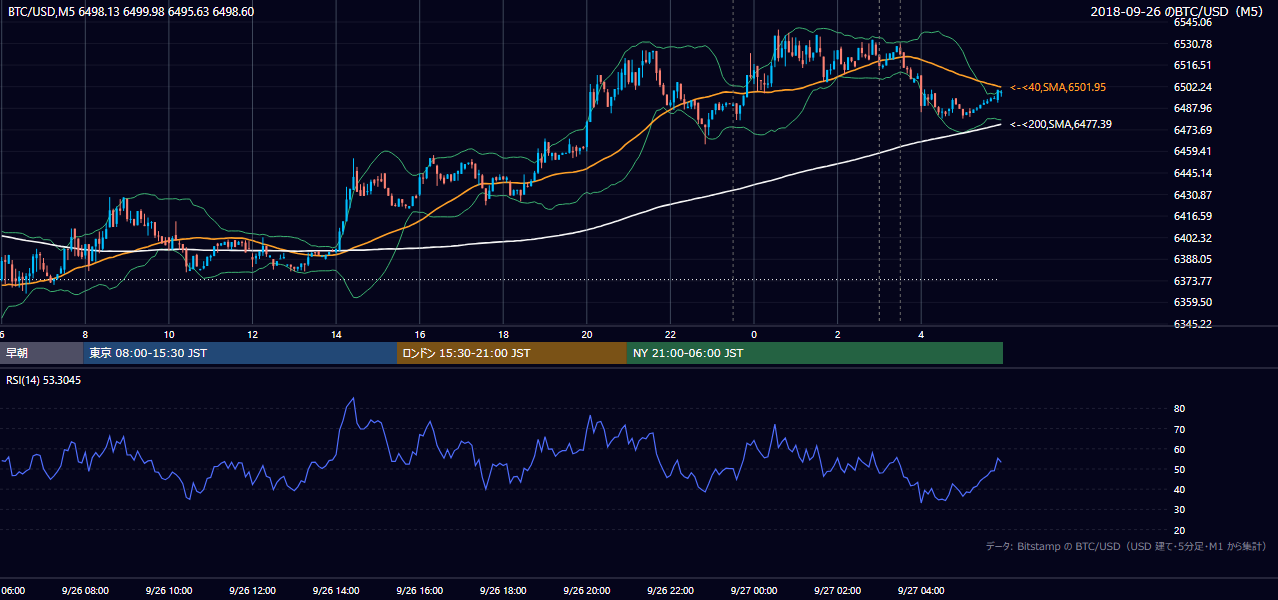Click the NY 21:00-06:00 JST session bar
The image size is (1278, 600).
(x=815, y=353)
